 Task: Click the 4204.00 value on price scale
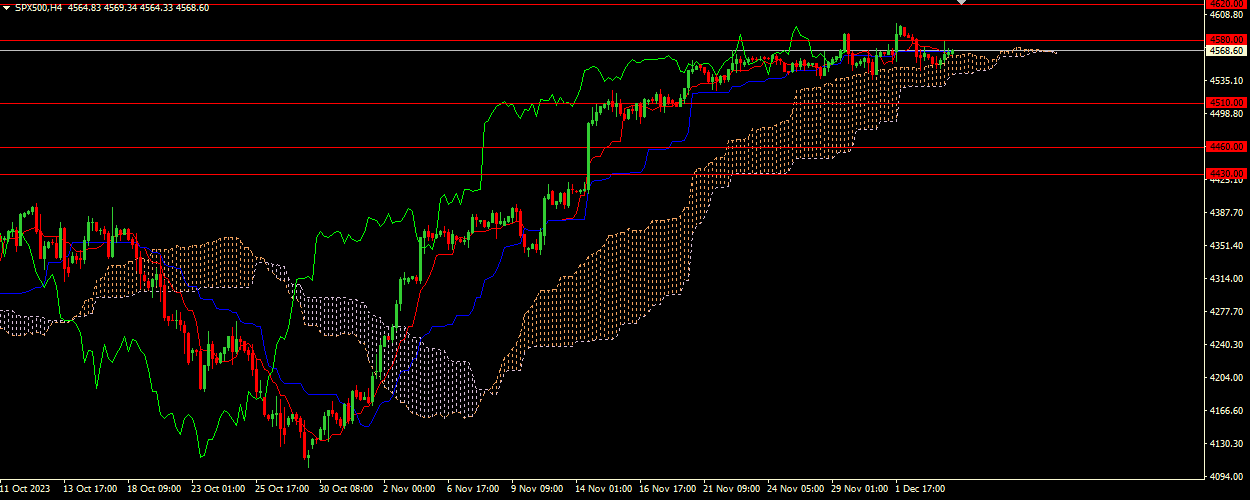tap(1225, 378)
